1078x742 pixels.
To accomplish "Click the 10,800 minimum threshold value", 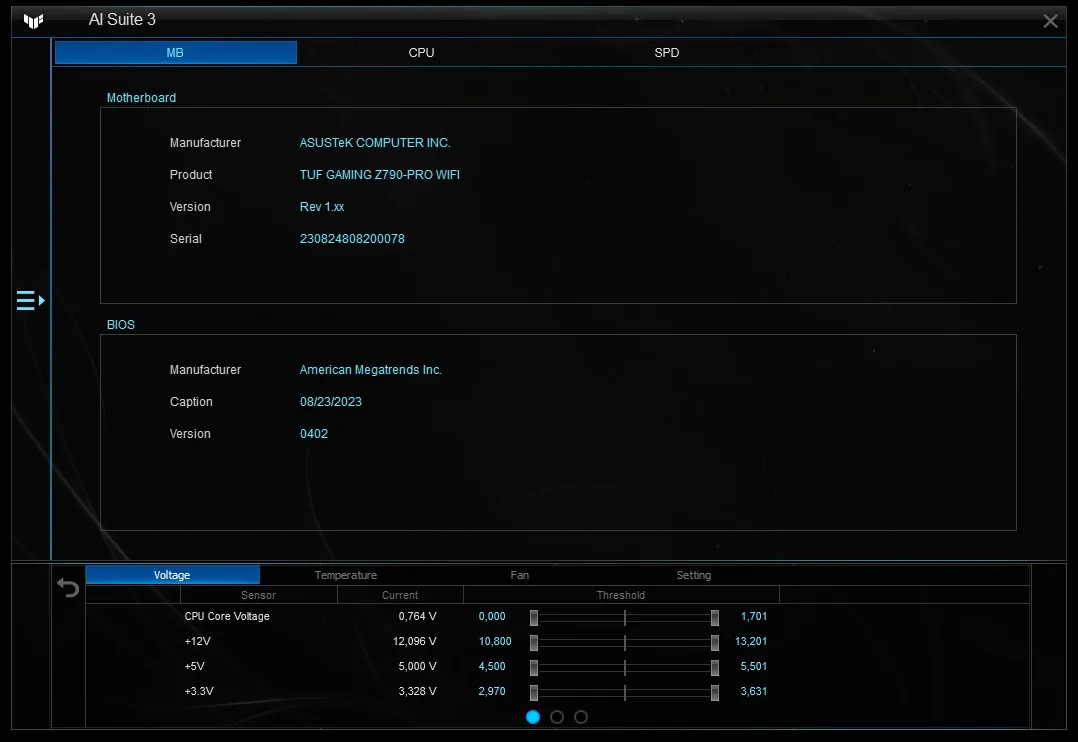I will click(x=495, y=641).
